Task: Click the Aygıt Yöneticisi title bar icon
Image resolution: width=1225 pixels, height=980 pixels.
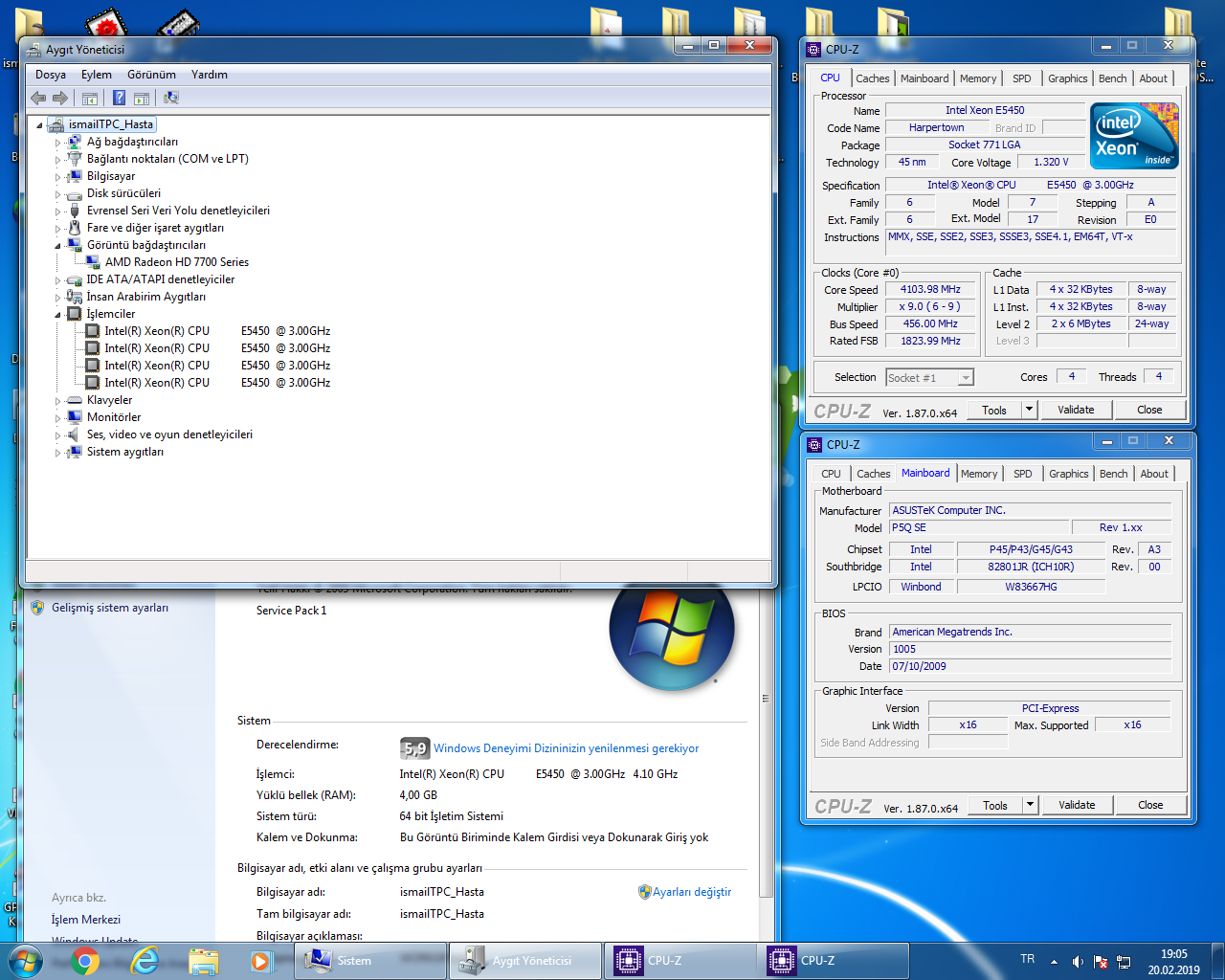Action: tap(34, 50)
